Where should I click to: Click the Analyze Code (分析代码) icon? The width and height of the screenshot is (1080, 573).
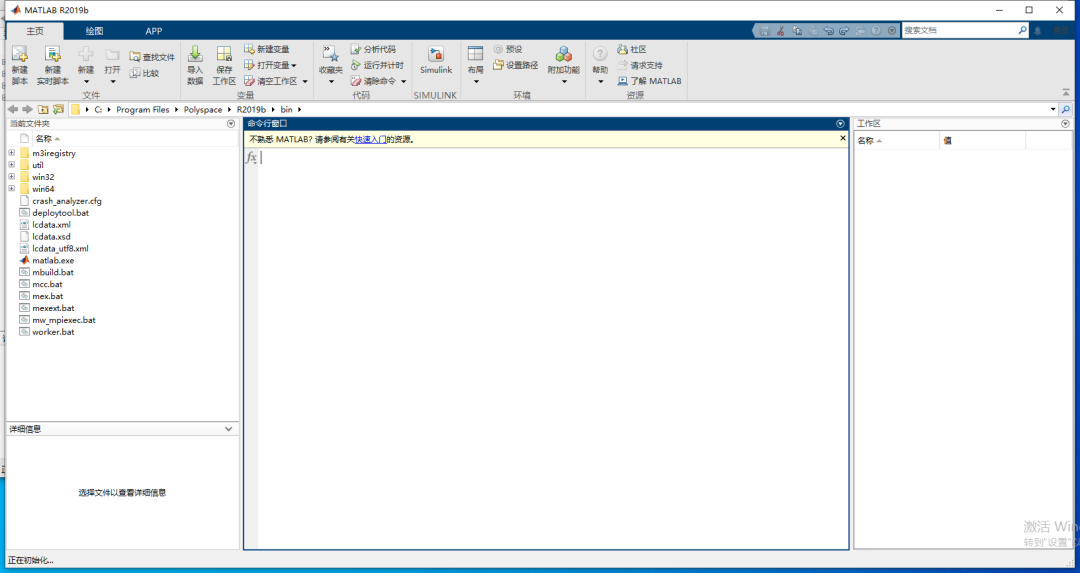pyautogui.click(x=355, y=49)
